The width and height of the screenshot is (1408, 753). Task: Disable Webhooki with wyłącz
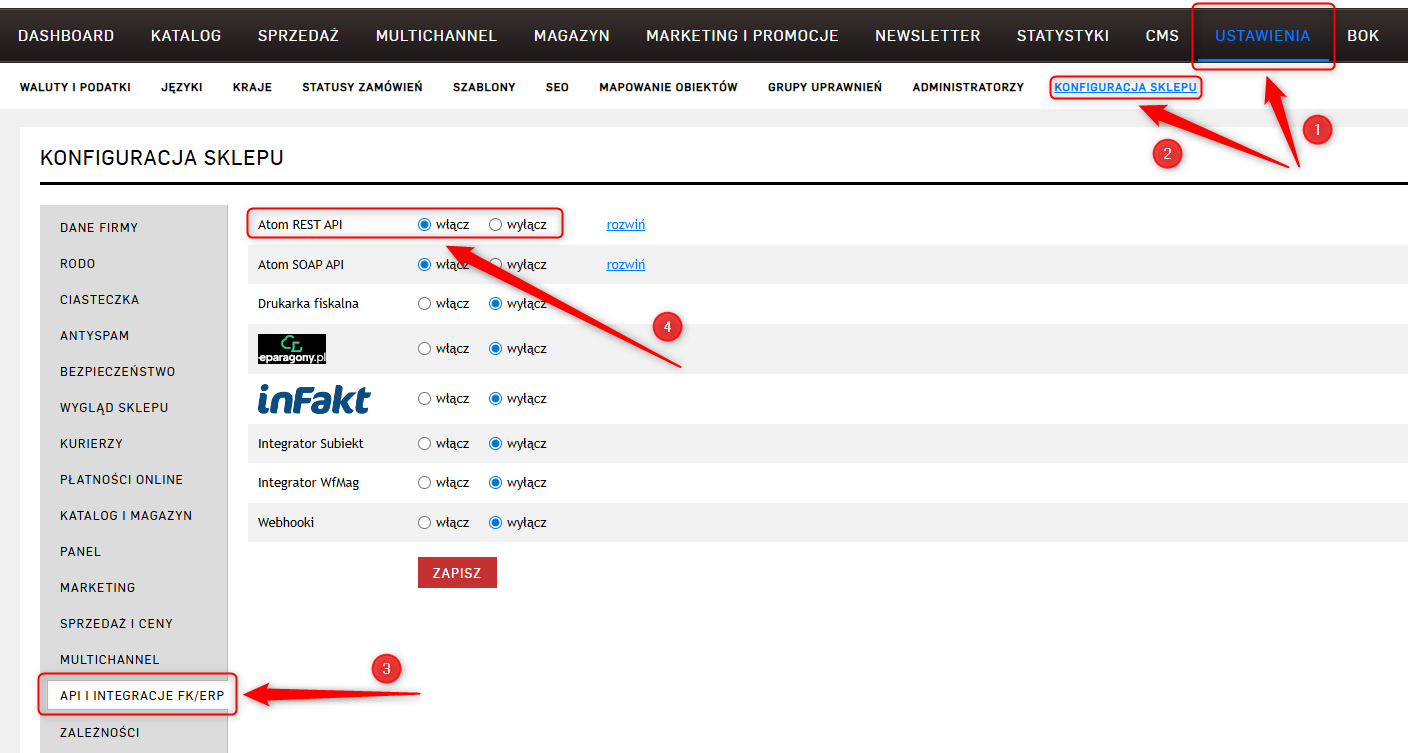point(495,523)
